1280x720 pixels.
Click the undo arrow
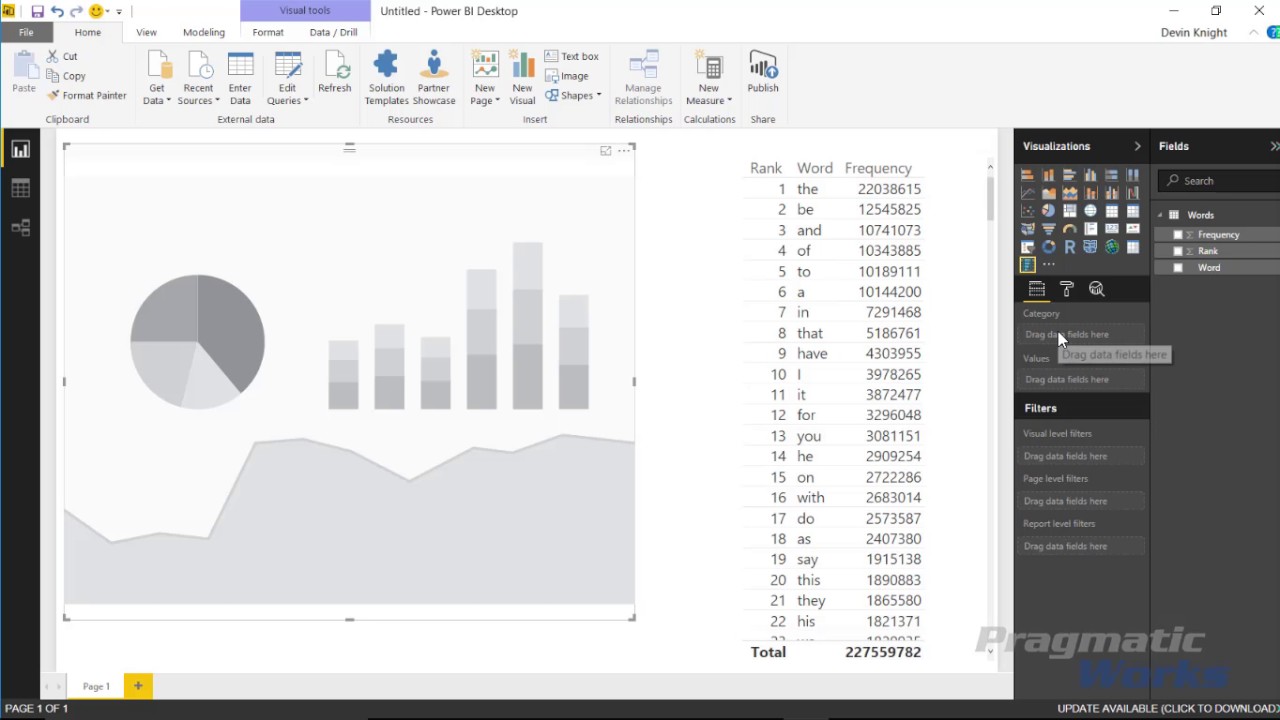(x=57, y=11)
